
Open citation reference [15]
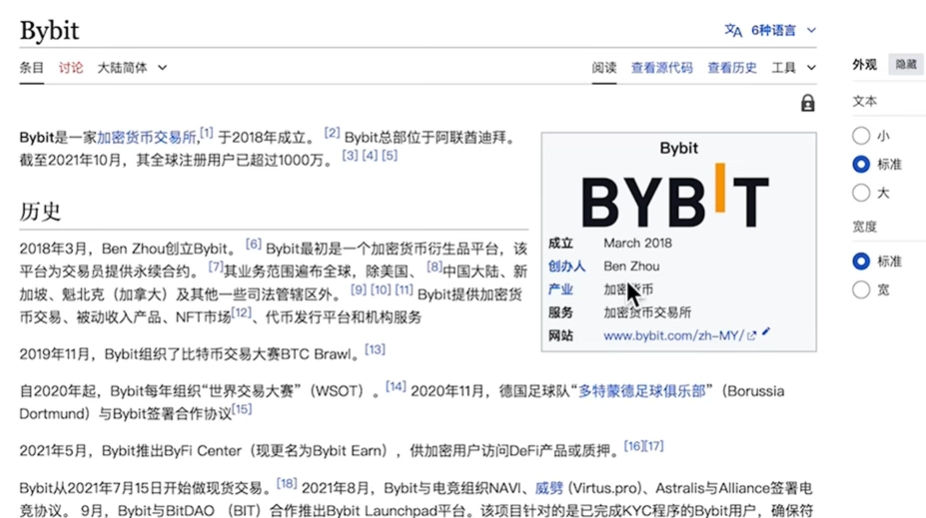242,409
